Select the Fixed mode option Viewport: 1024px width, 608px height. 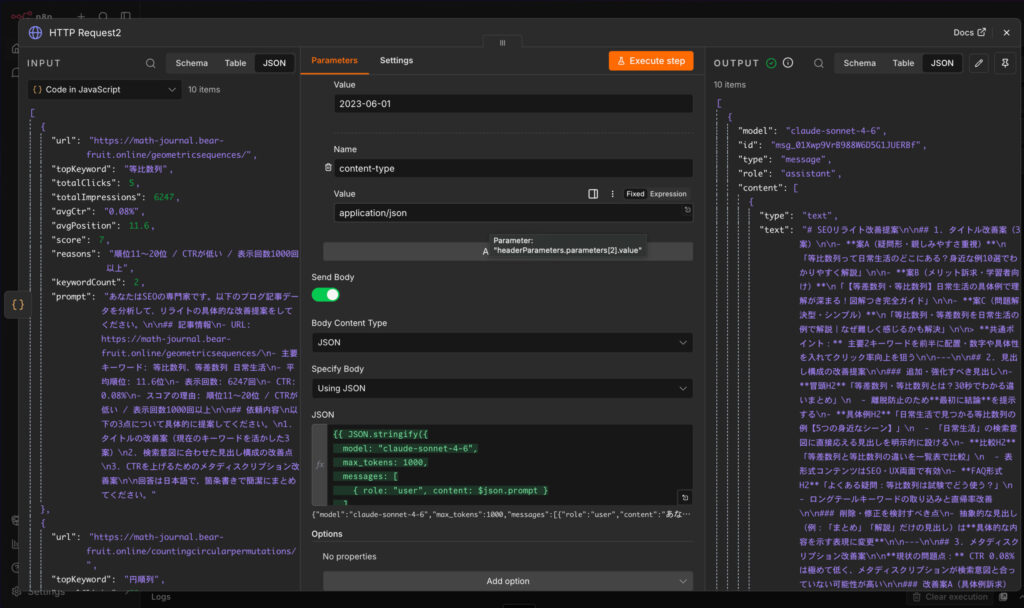[x=635, y=194]
